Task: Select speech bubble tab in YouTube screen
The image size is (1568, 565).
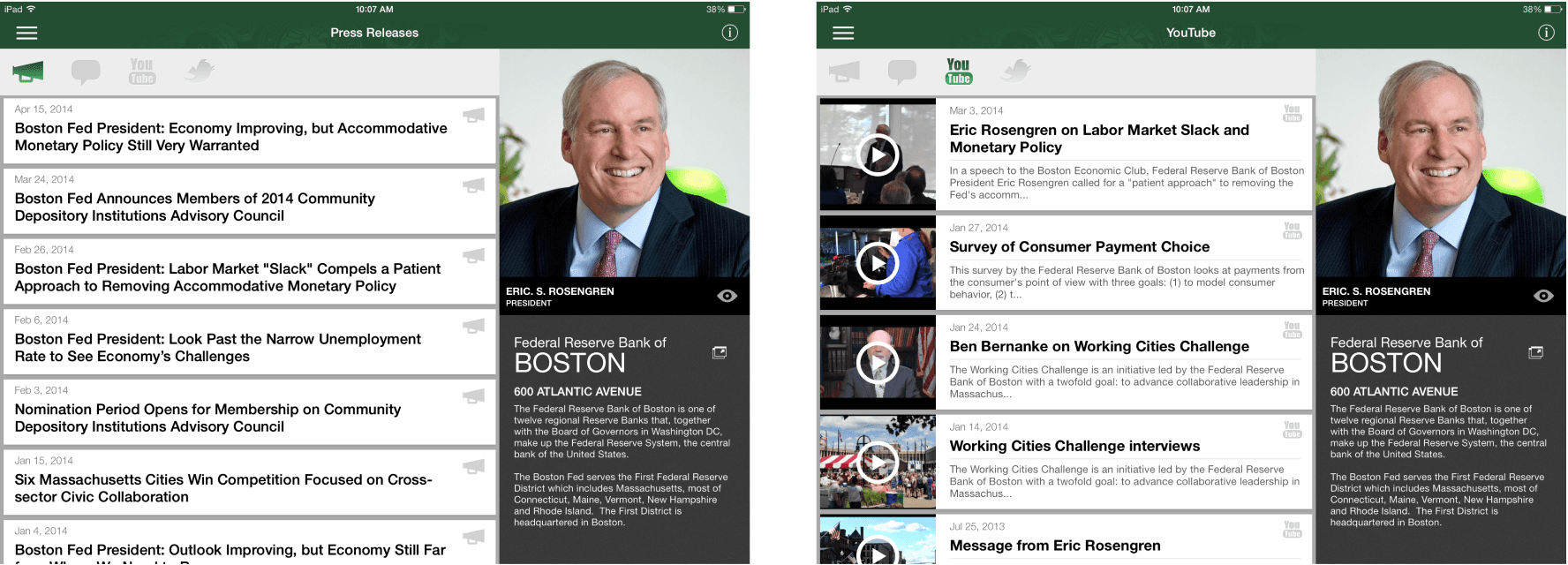Action: (x=902, y=72)
